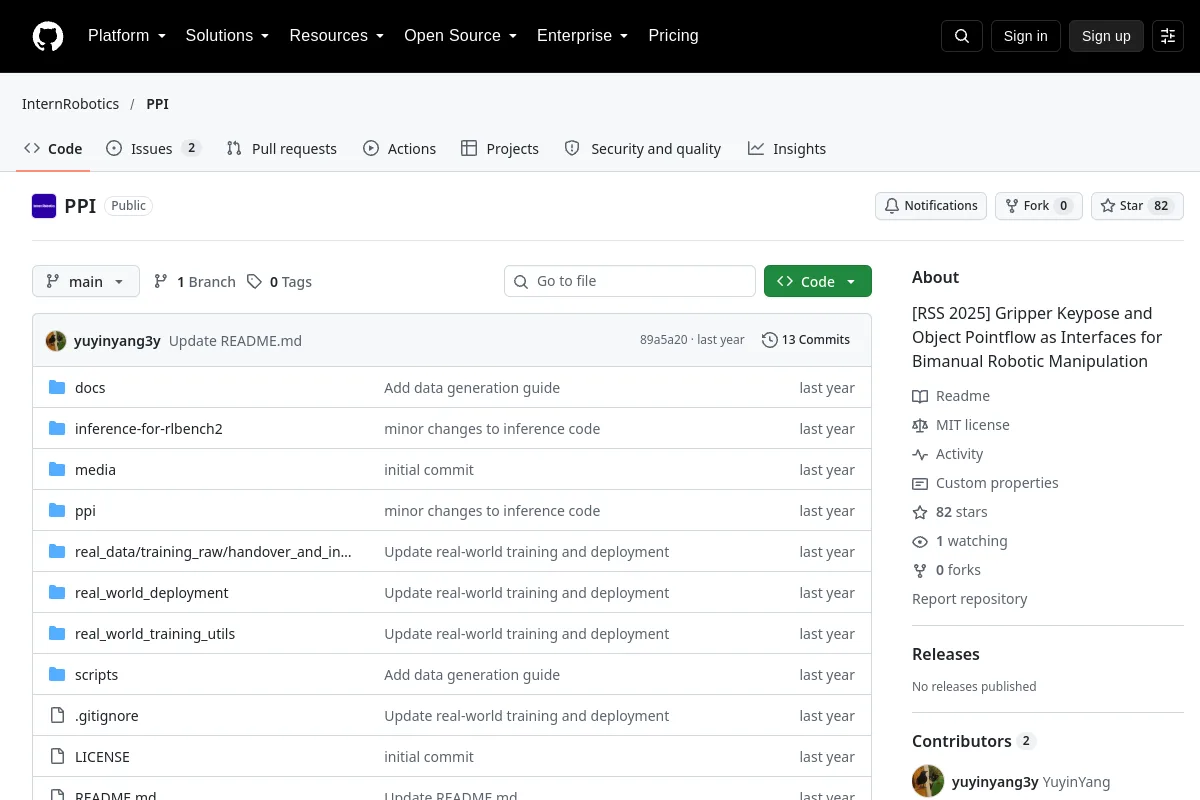This screenshot has width=1200, height=800.
Task: Click the docs folder icon
Action: [x=57, y=388]
